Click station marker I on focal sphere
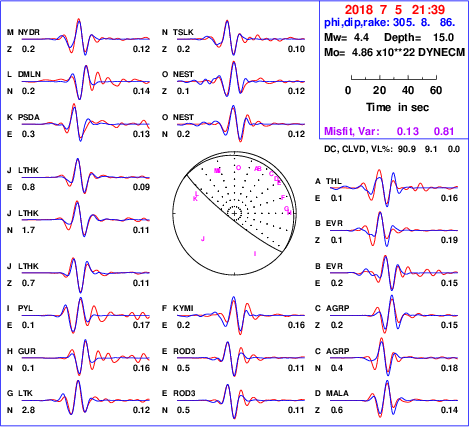469x427 pixels. click(255, 254)
